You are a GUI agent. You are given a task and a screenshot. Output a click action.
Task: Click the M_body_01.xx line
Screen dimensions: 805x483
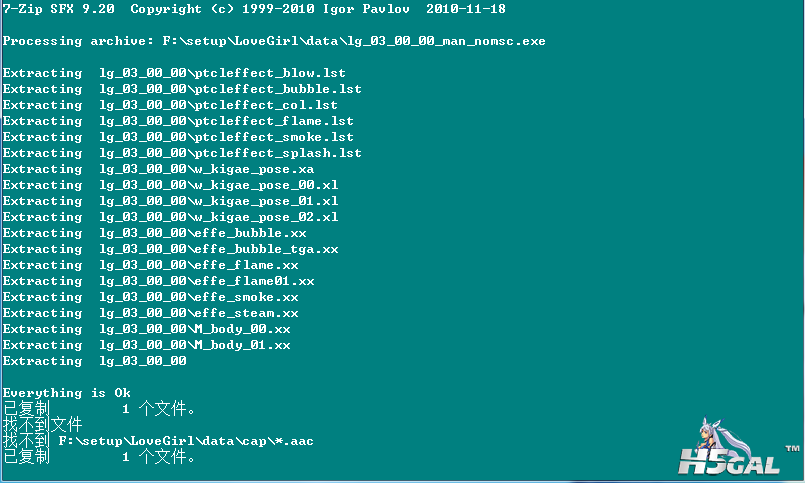[x=146, y=345]
